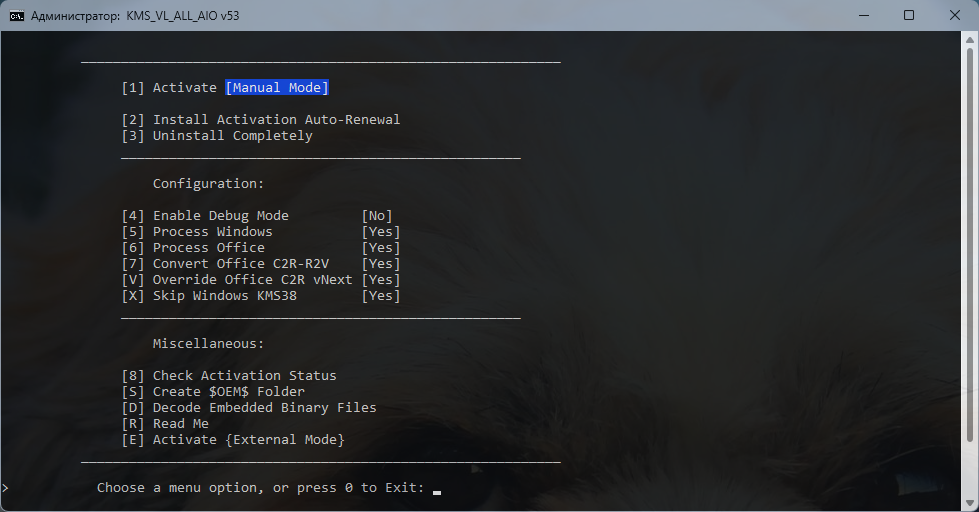Click the 'Configuration:' heading
The image size is (979, 512).
209,184
